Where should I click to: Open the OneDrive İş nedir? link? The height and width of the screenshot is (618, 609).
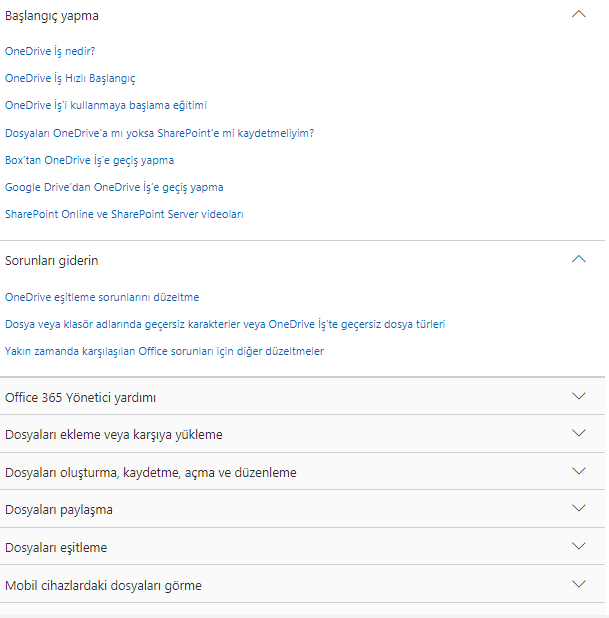click(x=50, y=51)
